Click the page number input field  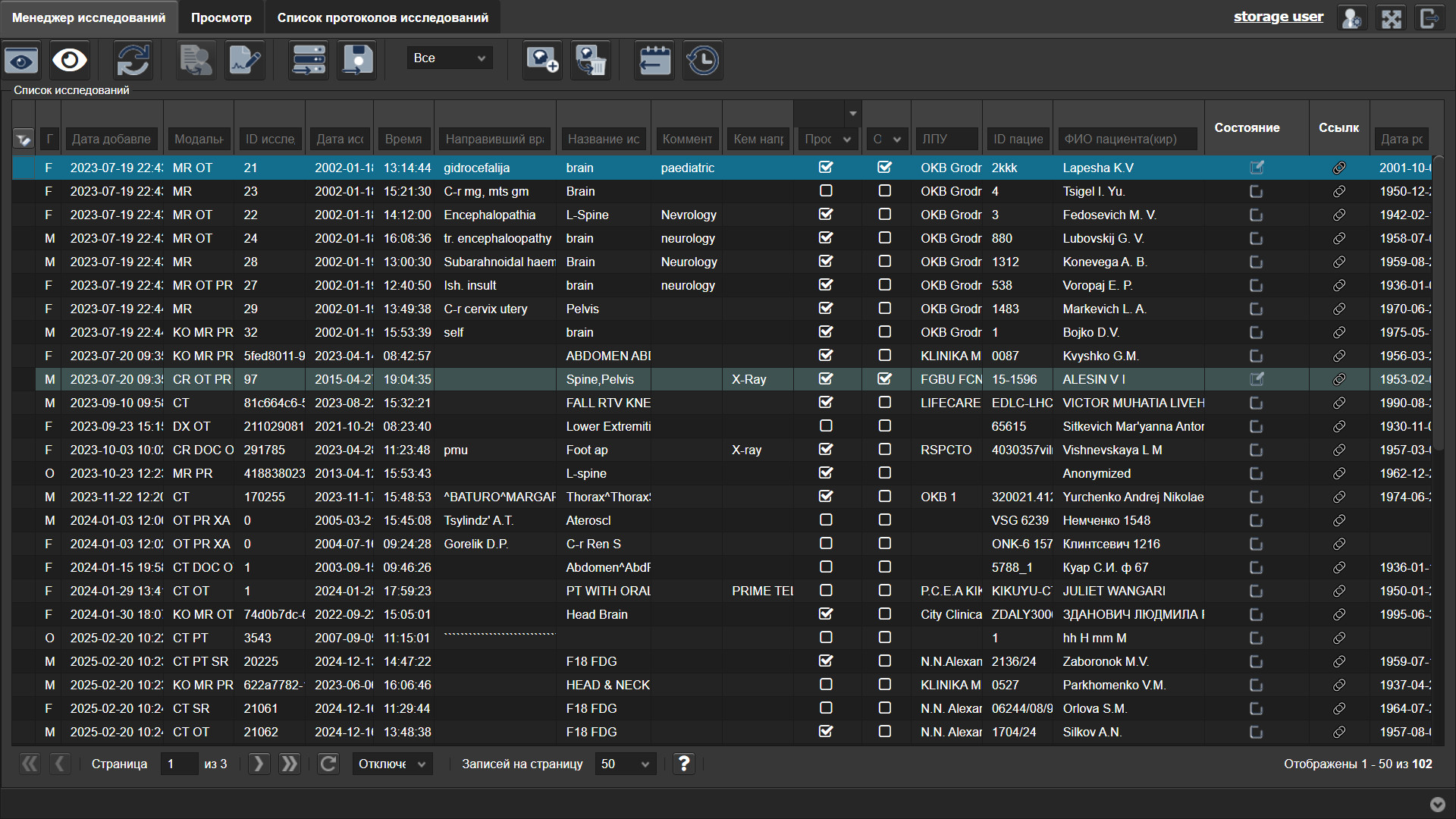(x=179, y=764)
